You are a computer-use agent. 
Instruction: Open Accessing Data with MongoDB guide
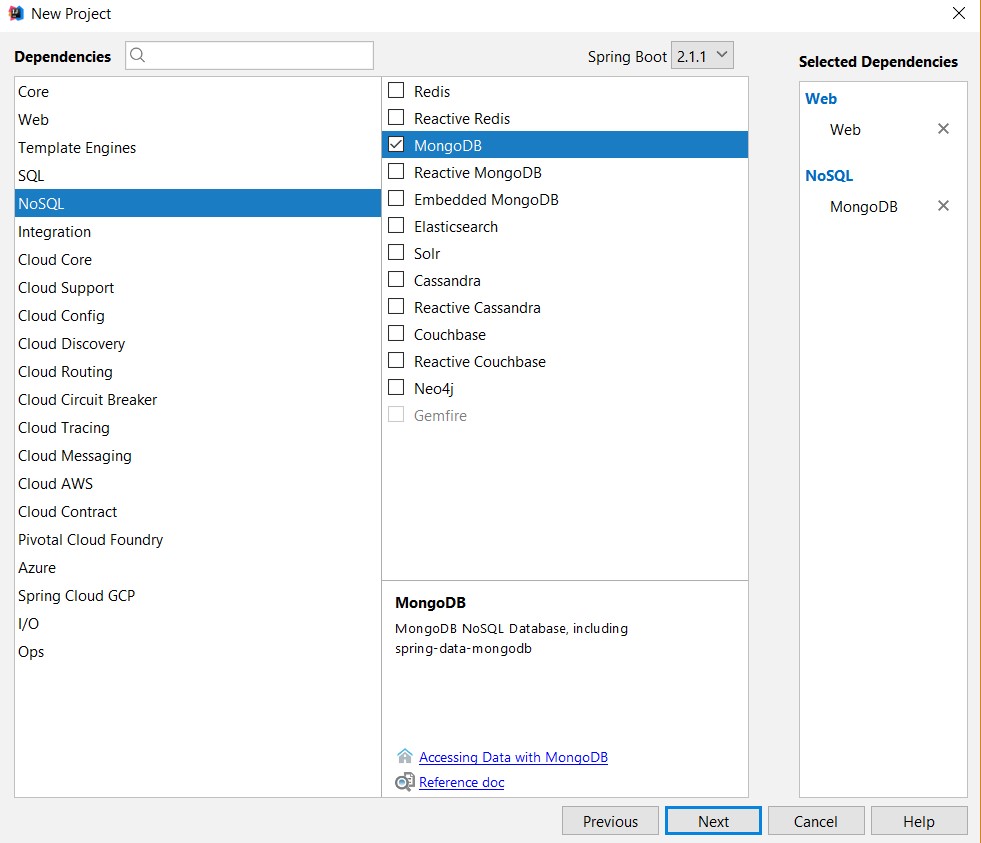click(513, 757)
